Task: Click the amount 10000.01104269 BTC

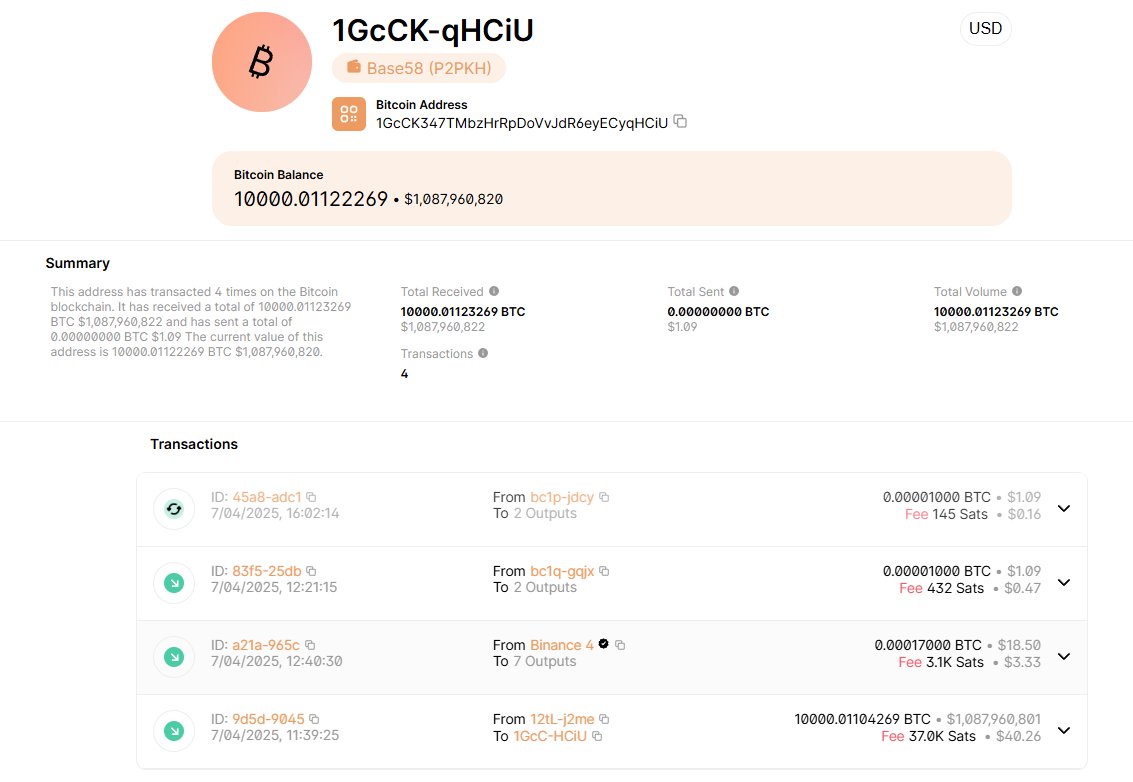Action: (x=862, y=719)
